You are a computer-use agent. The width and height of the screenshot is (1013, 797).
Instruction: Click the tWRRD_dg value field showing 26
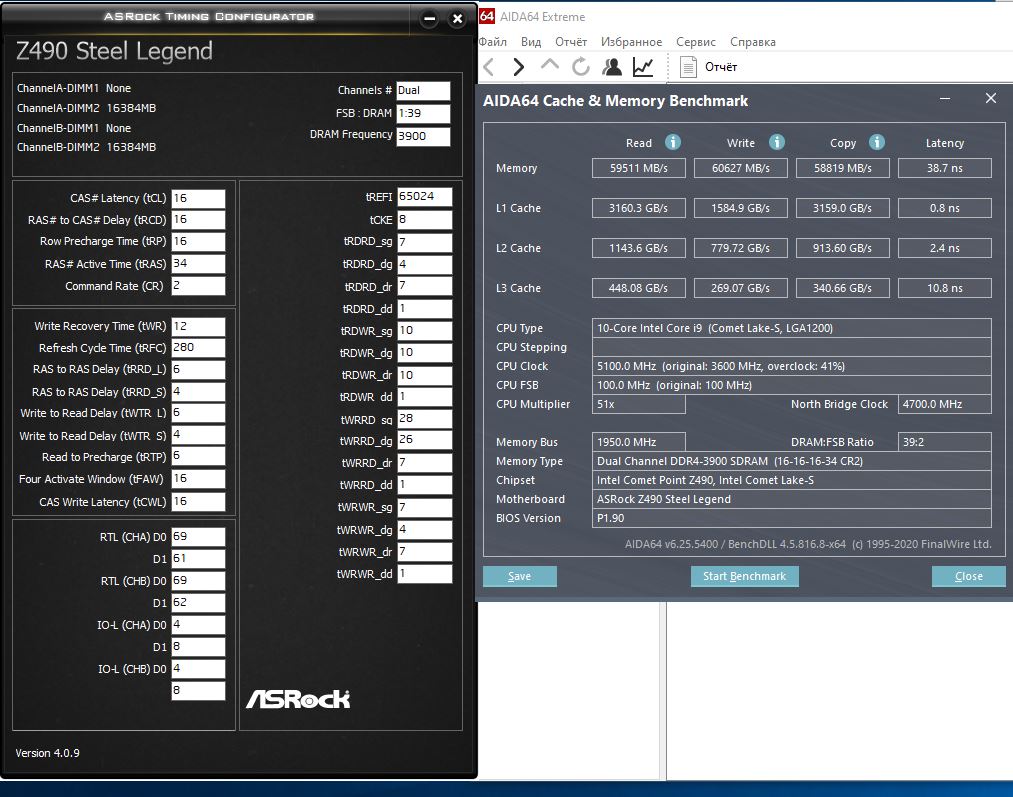pyautogui.click(x=424, y=440)
